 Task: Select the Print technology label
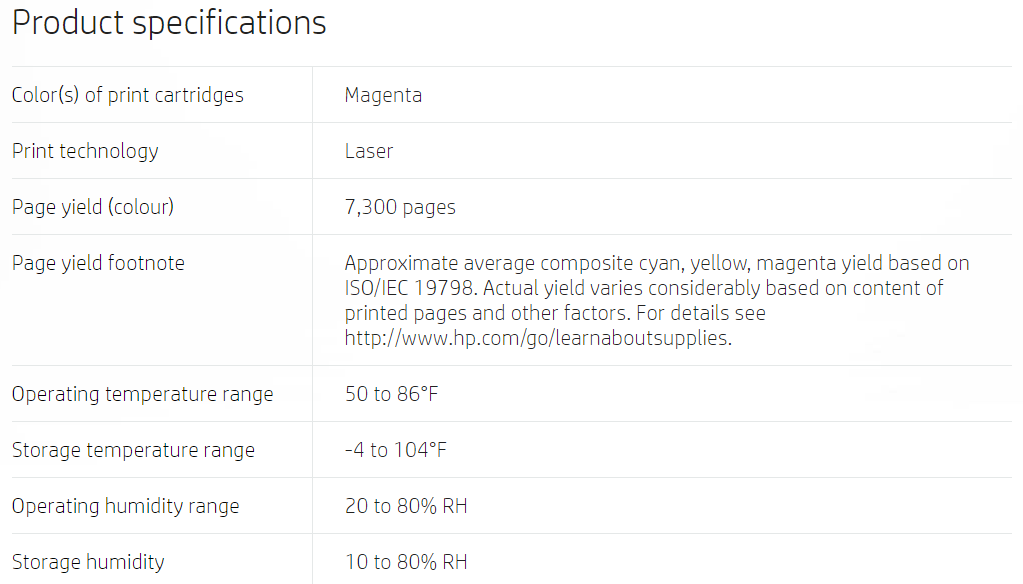coord(85,151)
